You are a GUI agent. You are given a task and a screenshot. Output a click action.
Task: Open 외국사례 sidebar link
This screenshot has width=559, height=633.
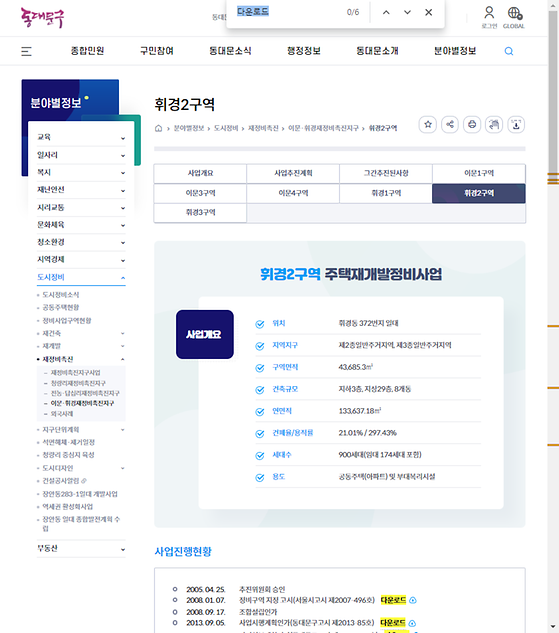tap(62, 414)
